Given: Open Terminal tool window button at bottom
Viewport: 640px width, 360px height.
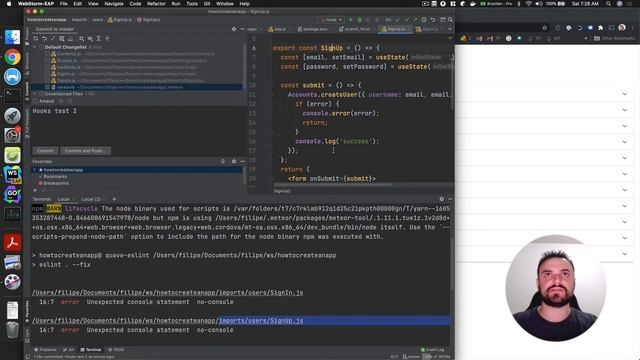Looking at the screenshot, I should tap(91, 350).
